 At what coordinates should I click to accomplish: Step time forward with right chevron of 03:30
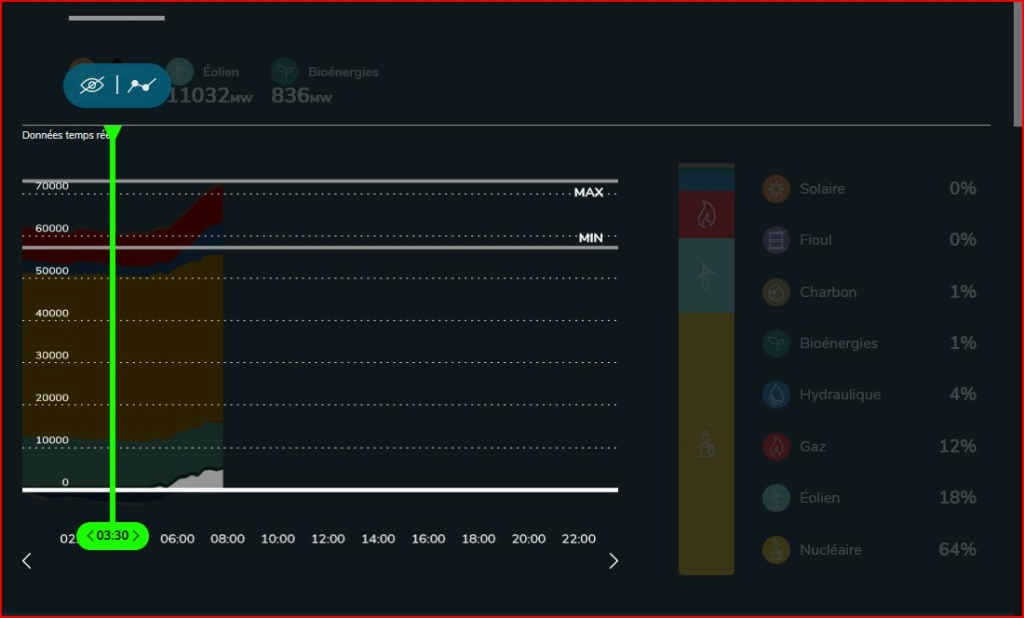pyautogui.click(x=136, y=536)
